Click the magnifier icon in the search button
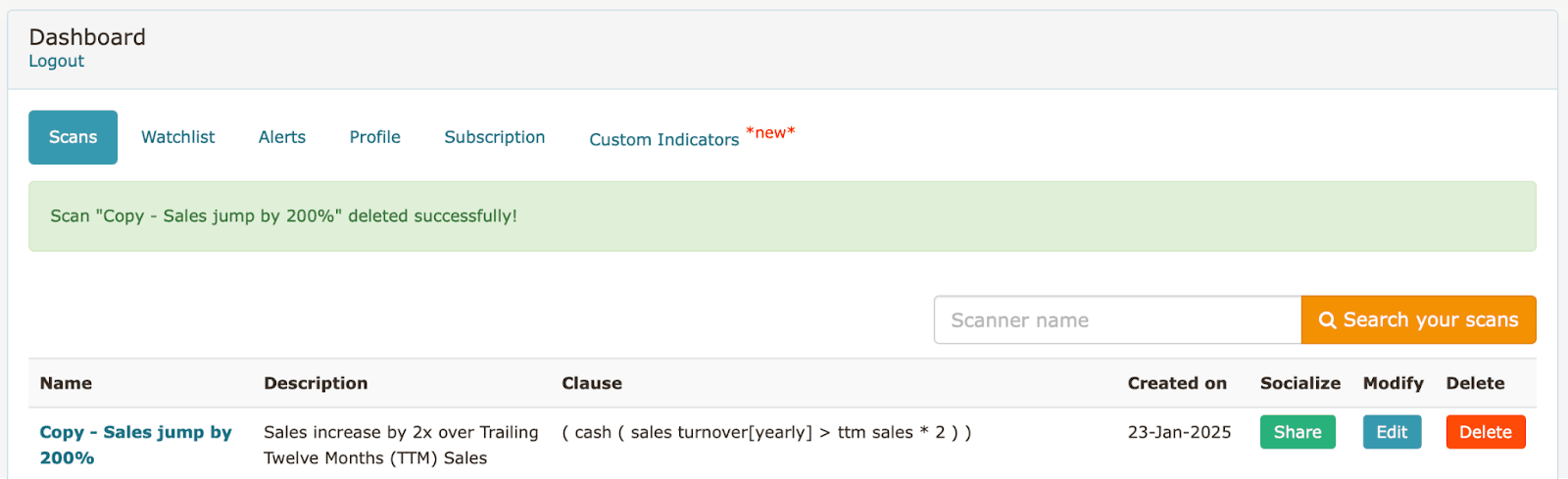The height and width of the screenshot is (479, 1568). tap(1327, 320)
